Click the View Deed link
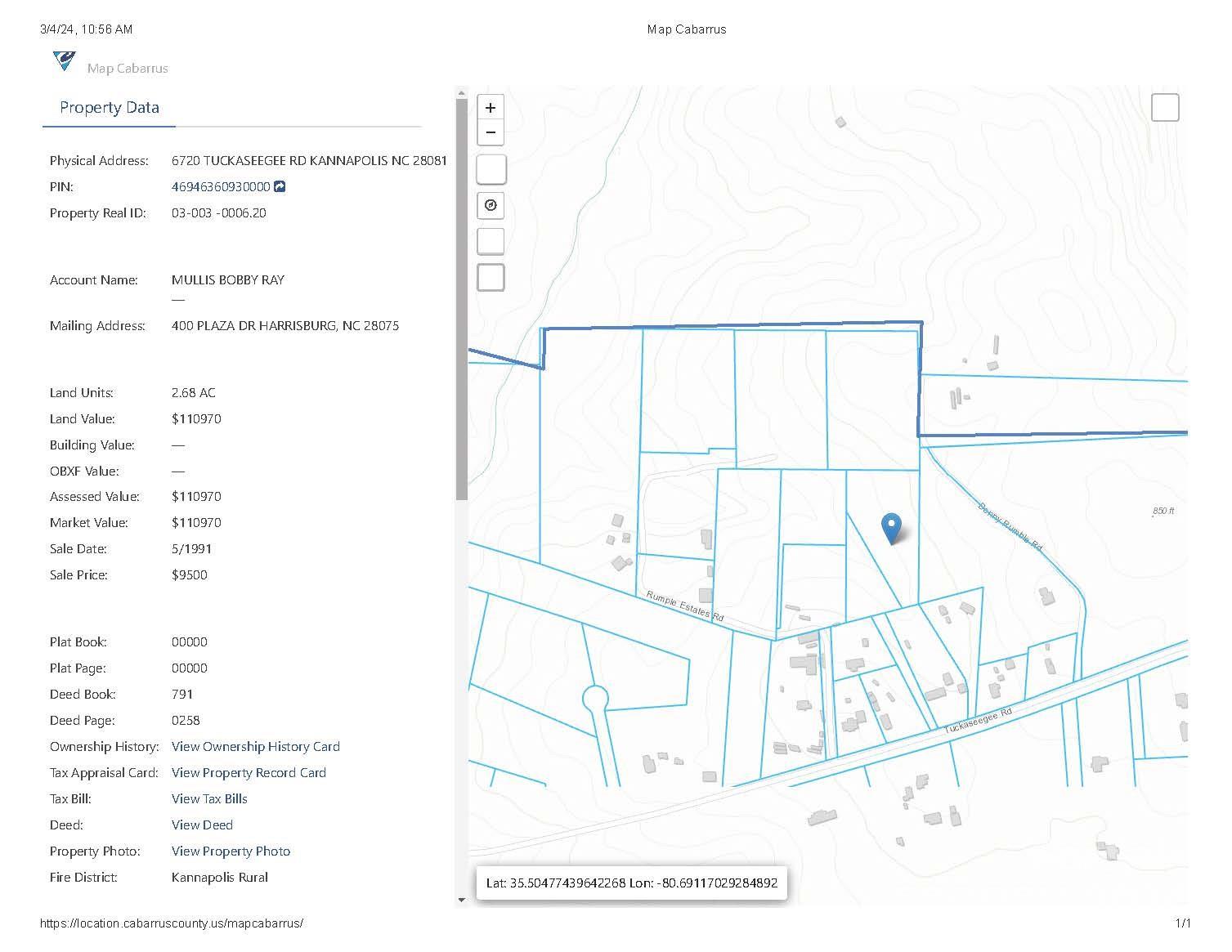Image resolution: width=1232 pixels, height=952 pixels. point(202,825)
